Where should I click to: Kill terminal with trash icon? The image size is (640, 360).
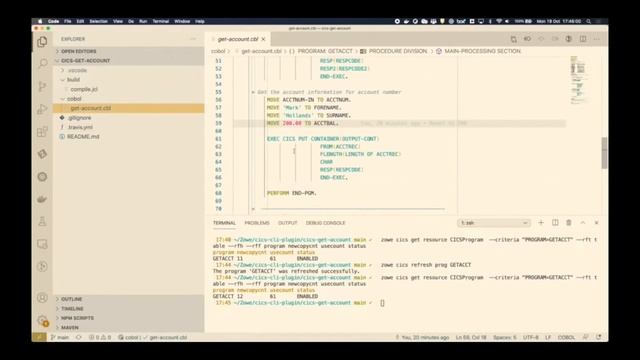(x=569, y=223)
